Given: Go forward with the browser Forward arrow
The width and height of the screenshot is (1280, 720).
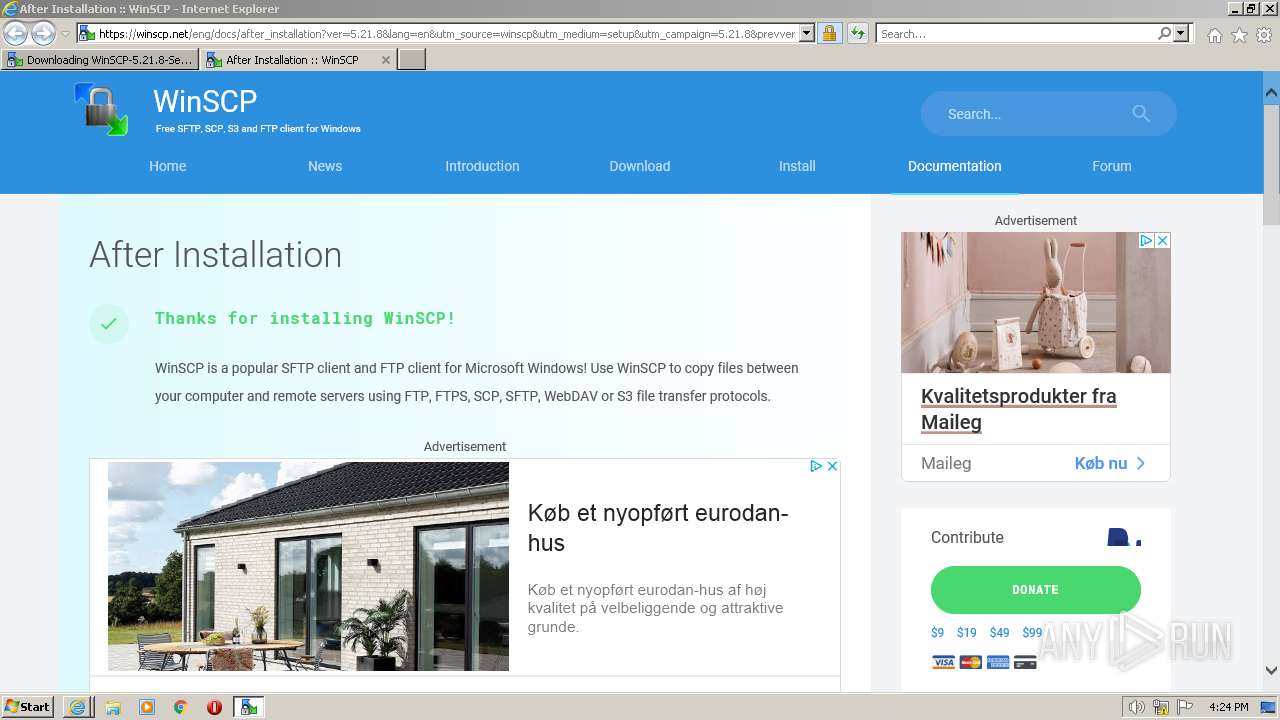Looking at the screenshot, I should [x=43, y=34].
